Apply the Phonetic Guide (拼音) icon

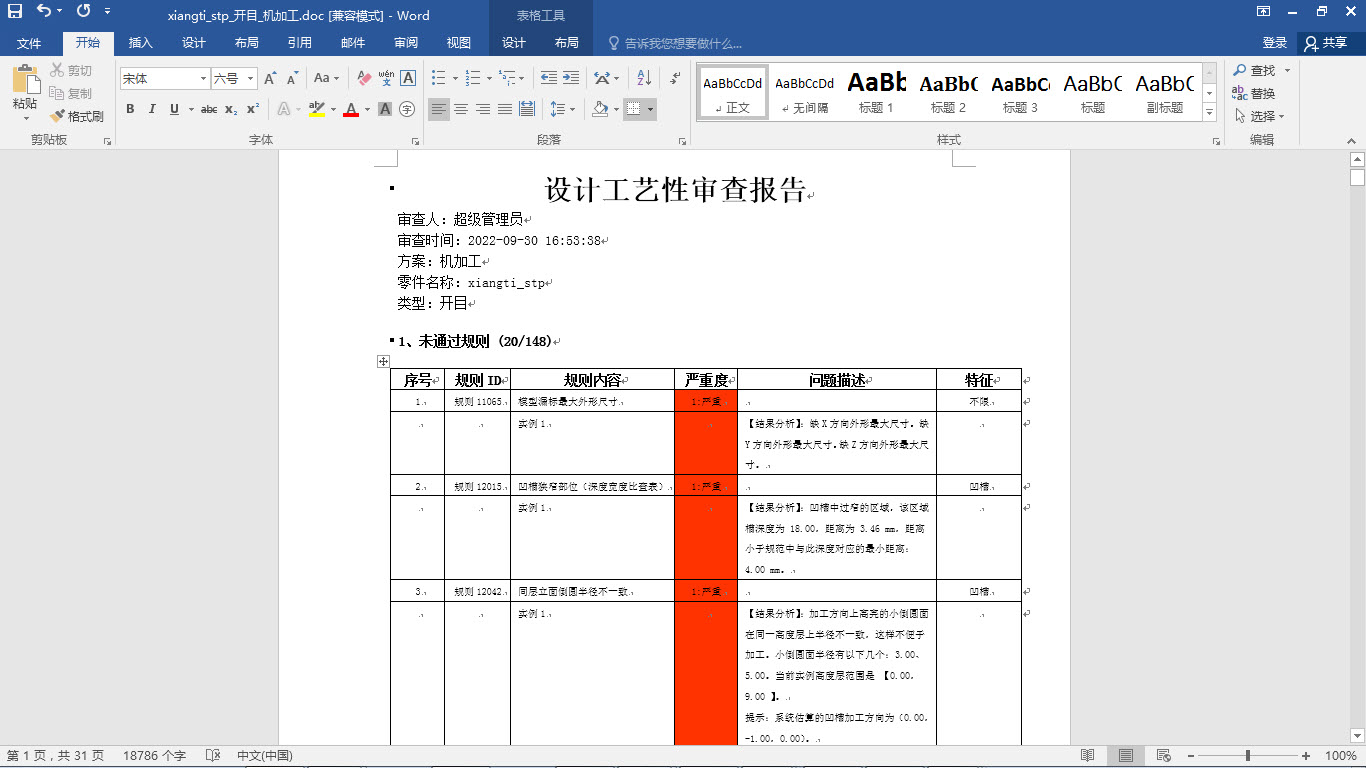coord(385,77)
